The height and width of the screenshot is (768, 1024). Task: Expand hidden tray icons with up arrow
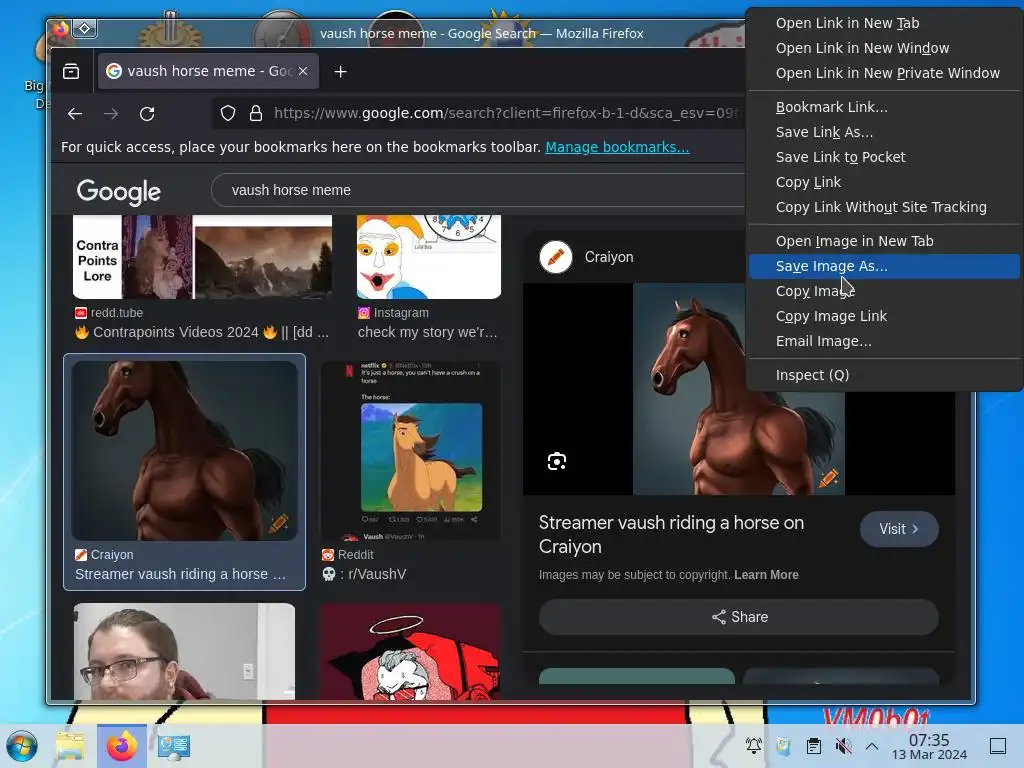[872, 745]
